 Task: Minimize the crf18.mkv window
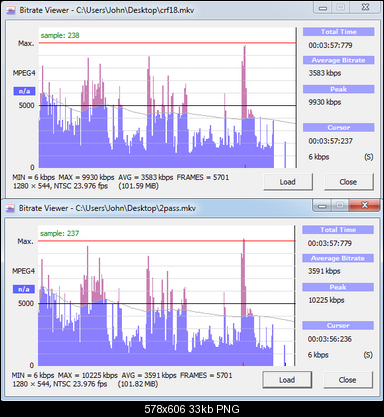(323, 8)
